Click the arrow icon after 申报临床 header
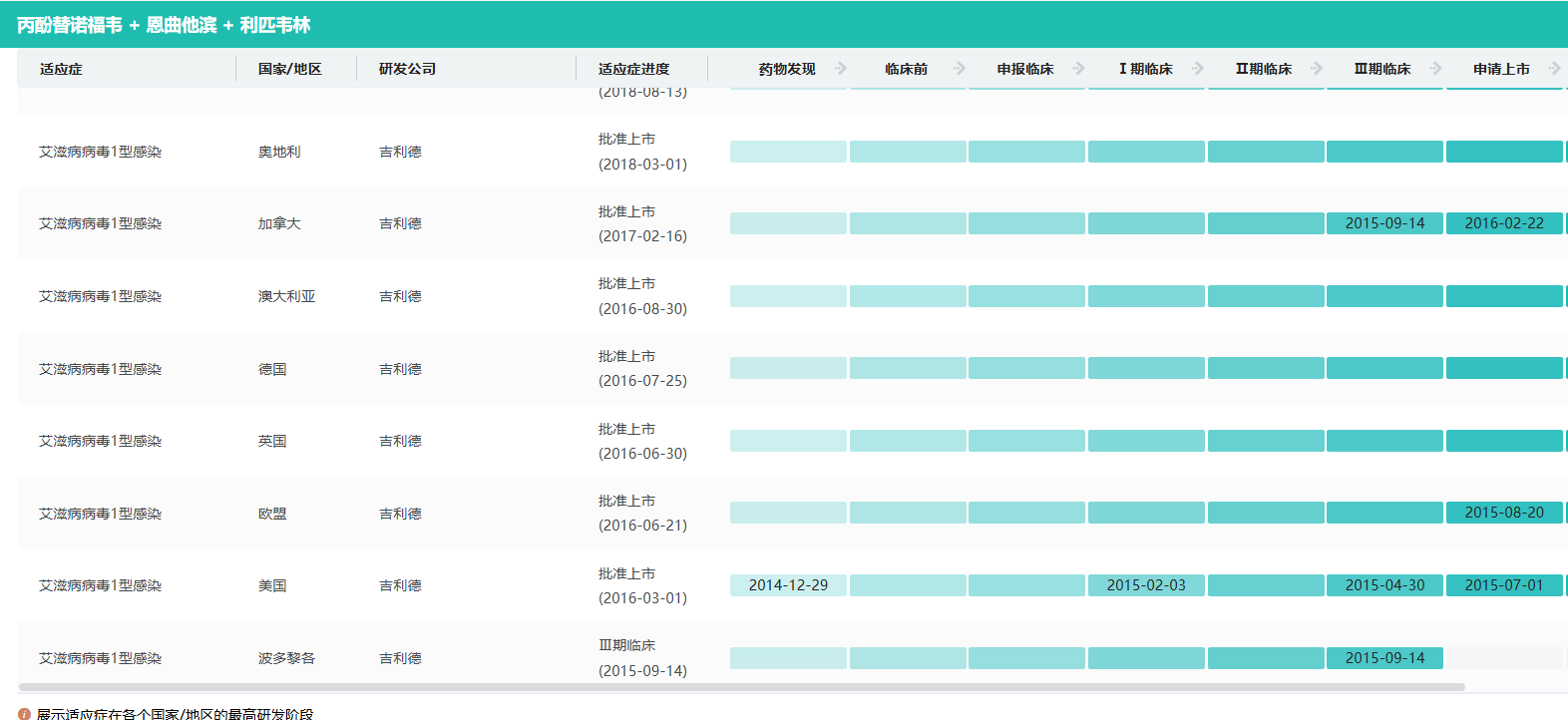 (x=1078, y=69)
